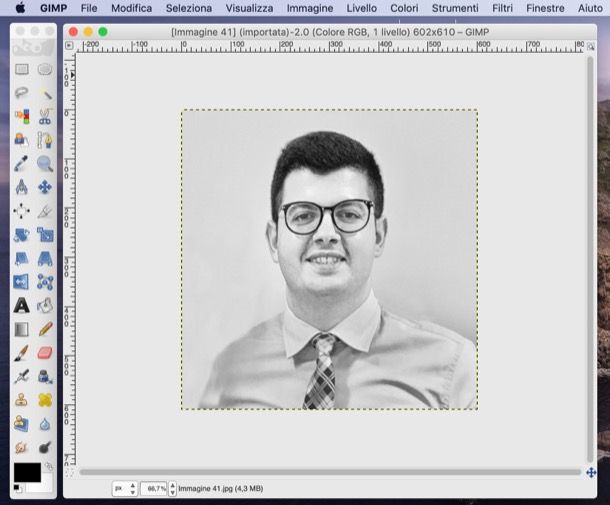Select the Perspective Clone tool
Viewport: 610px width, 505px height.
[x=22, y=424]
